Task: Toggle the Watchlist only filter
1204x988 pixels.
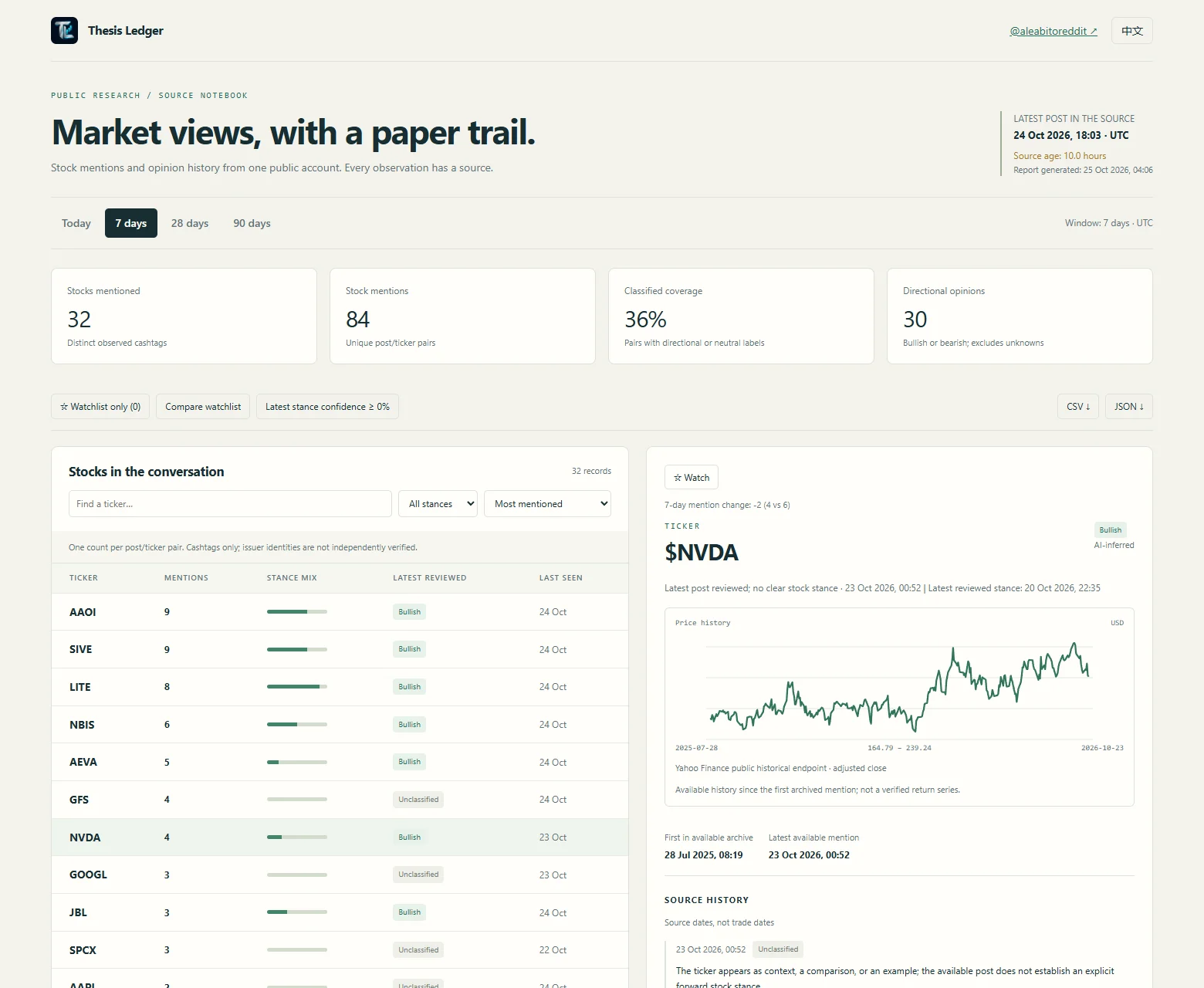Action: (x=100, y=407)
